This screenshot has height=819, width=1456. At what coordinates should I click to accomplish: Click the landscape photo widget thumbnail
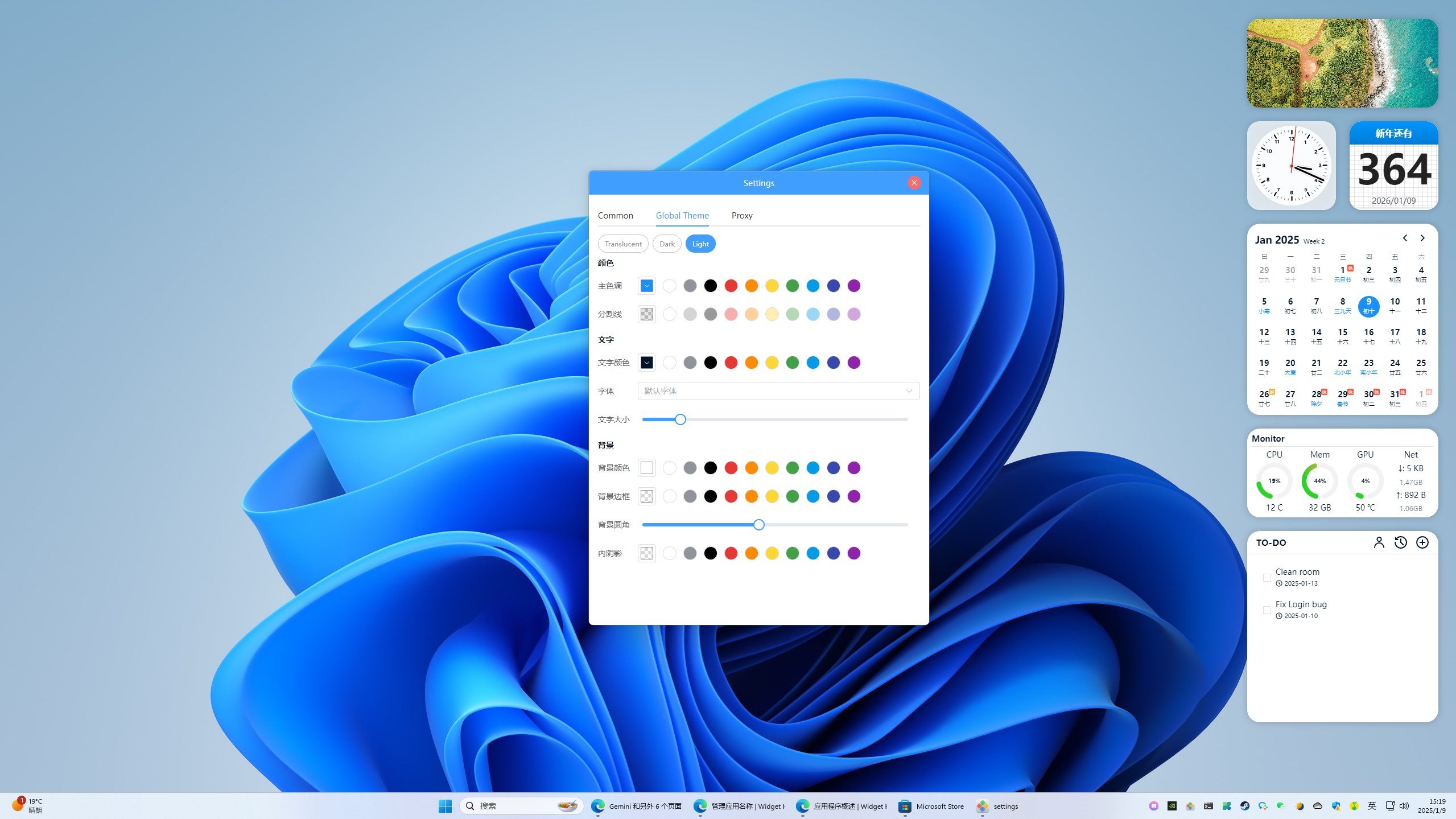tap(1342, 63)
